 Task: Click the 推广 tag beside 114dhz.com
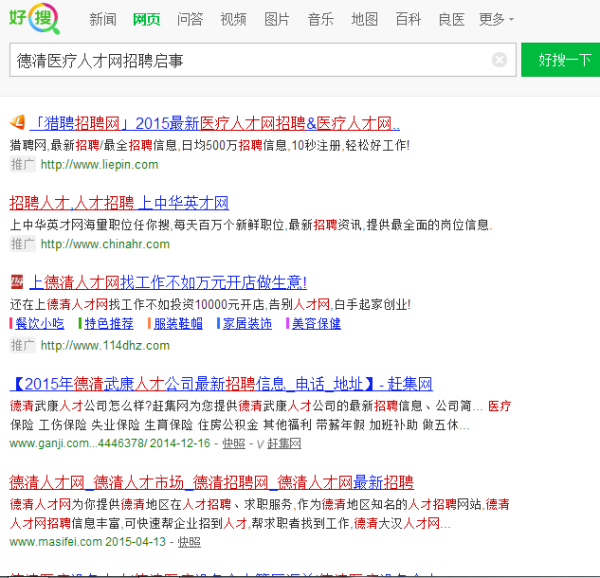[x=22, y=345]
